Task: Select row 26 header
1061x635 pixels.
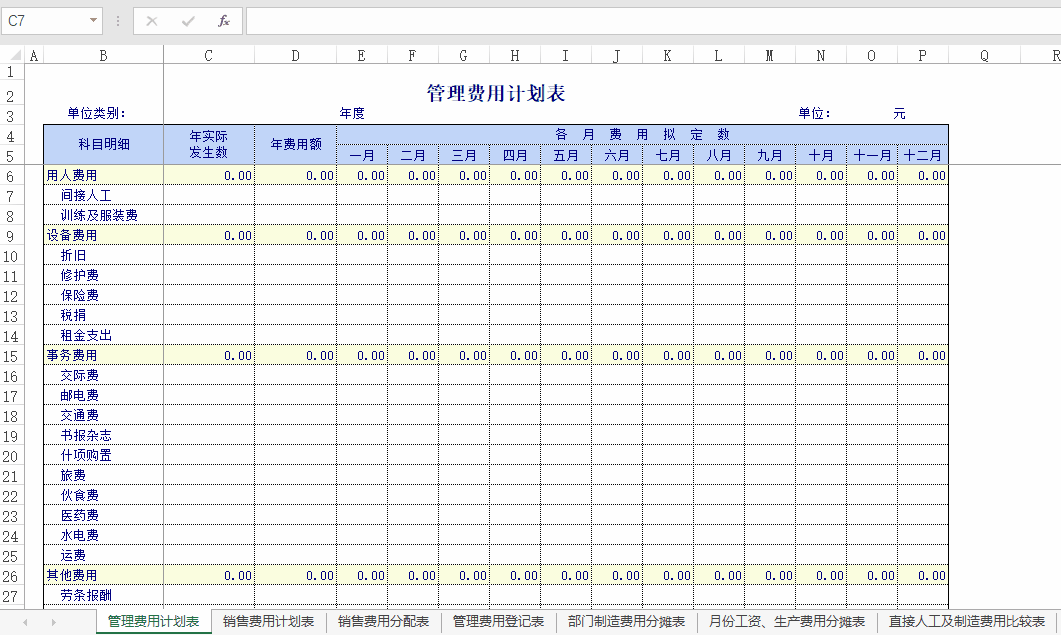Action: pos(10,576)
